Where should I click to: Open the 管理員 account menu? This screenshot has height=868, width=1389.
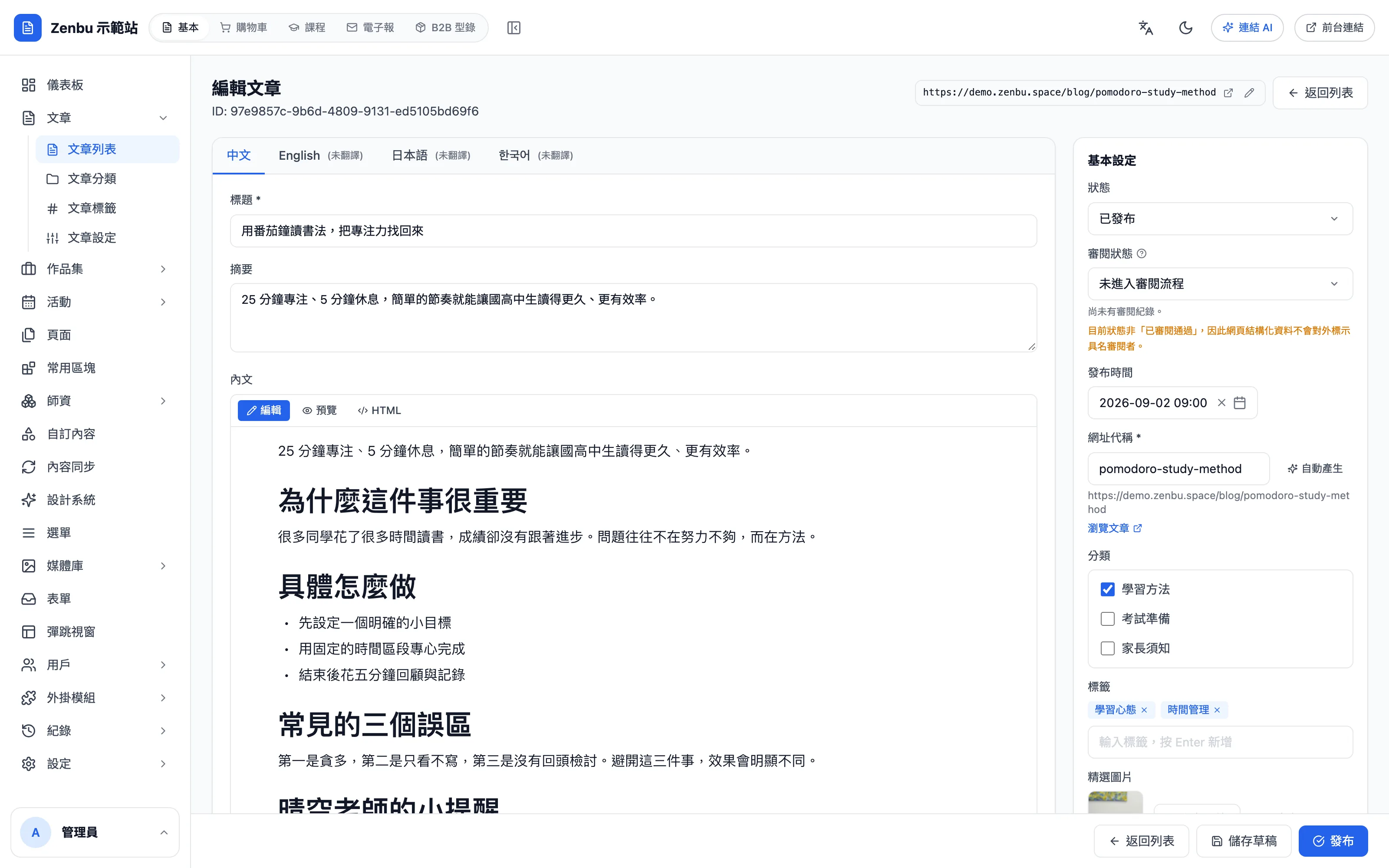95,832
